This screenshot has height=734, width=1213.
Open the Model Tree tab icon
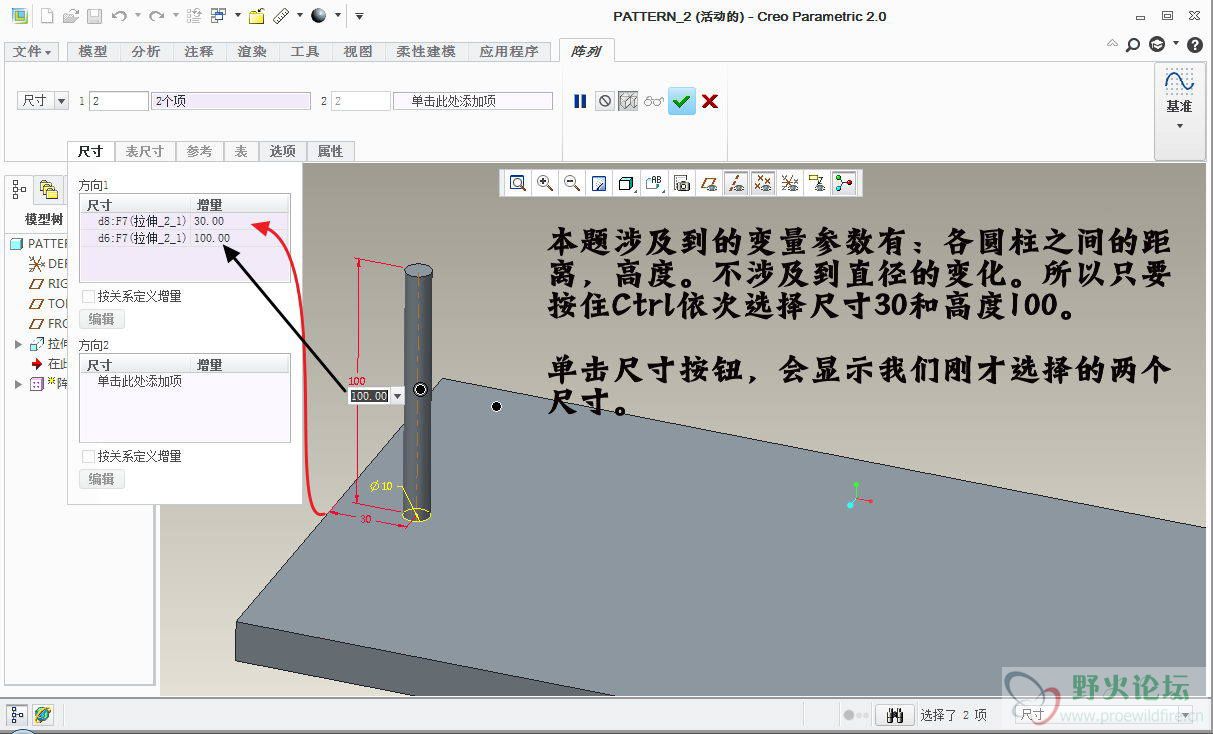20,189
